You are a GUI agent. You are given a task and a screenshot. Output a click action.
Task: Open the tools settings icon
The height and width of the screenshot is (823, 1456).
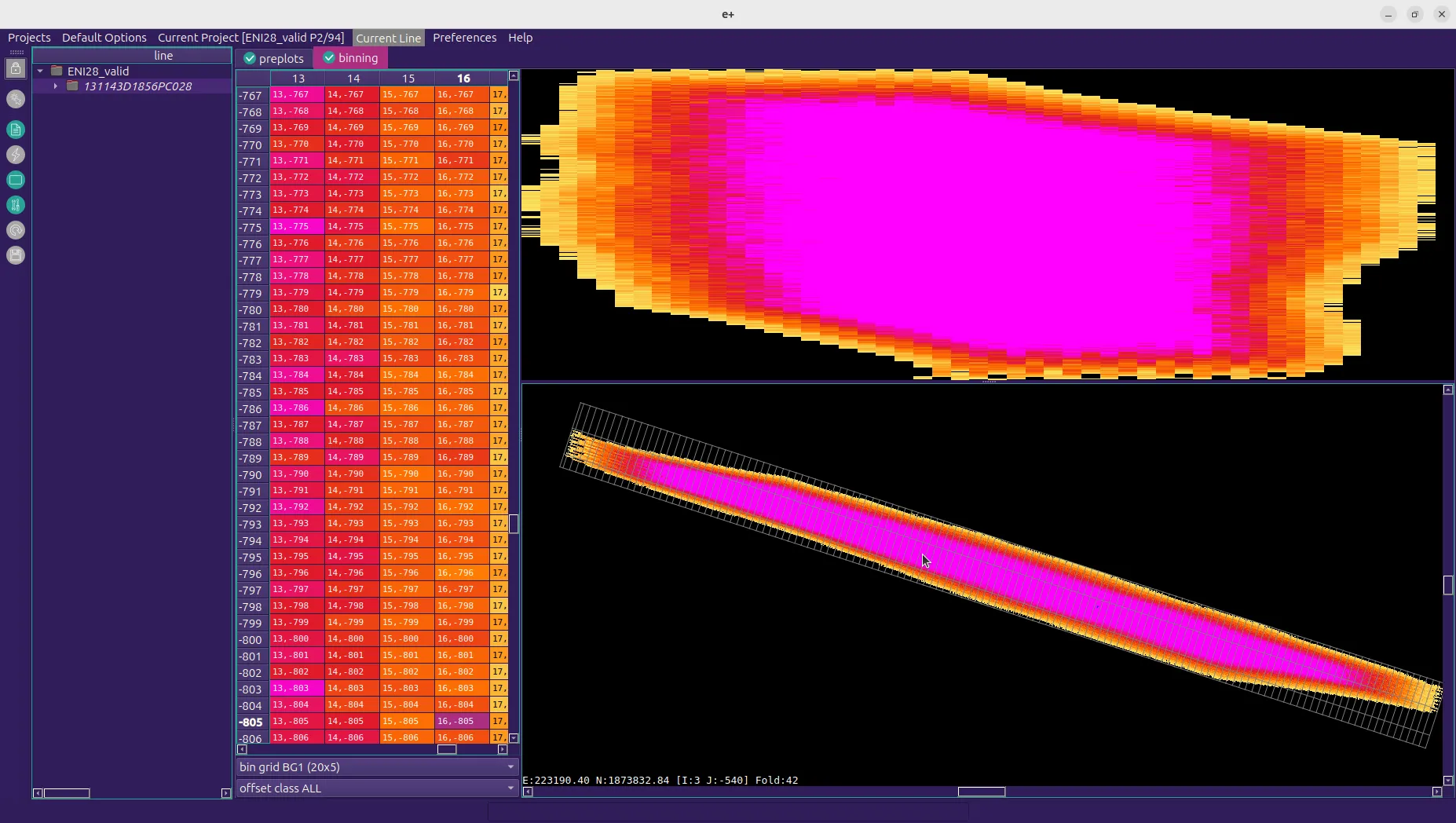coord(16,205)
